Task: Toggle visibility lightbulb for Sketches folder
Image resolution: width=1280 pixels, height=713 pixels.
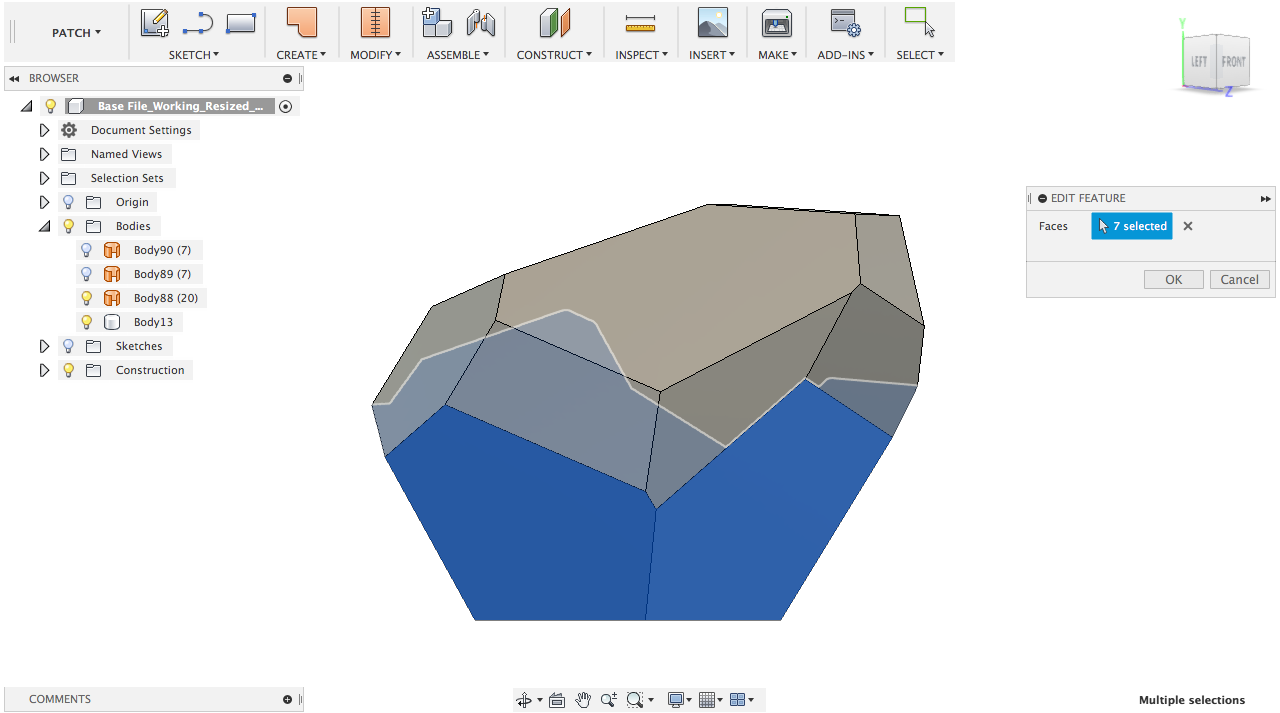Action: click(x=68, y=346)
